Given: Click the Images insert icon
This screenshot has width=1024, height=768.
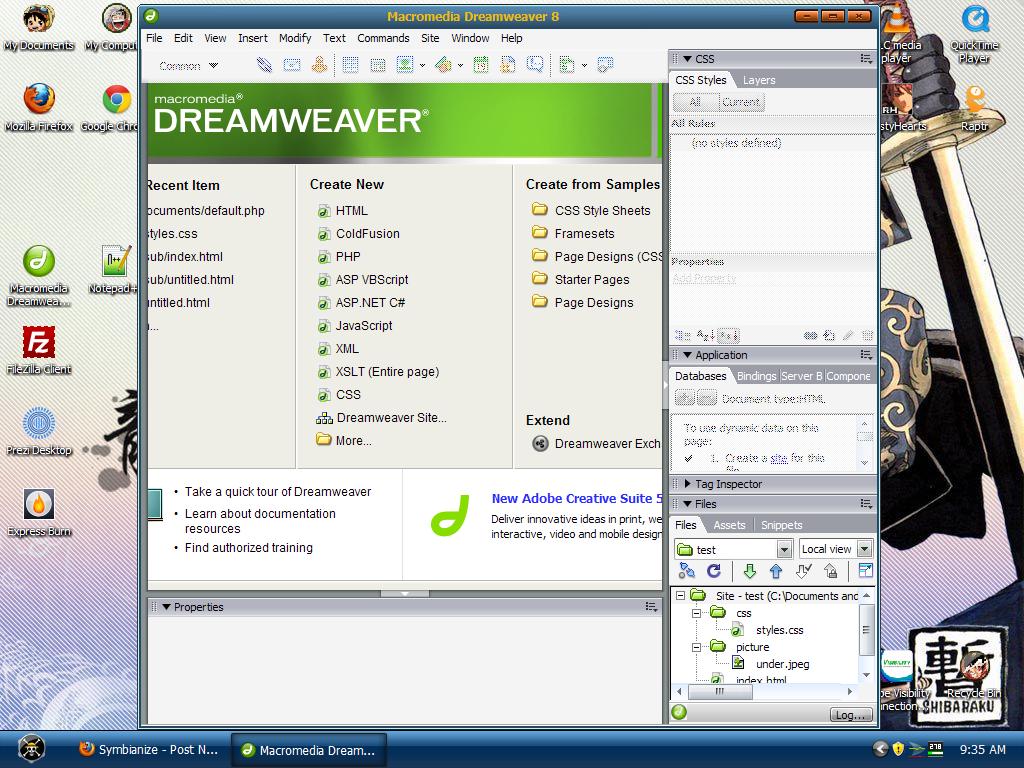Looking at the screenshot, I should coord(405,65).
